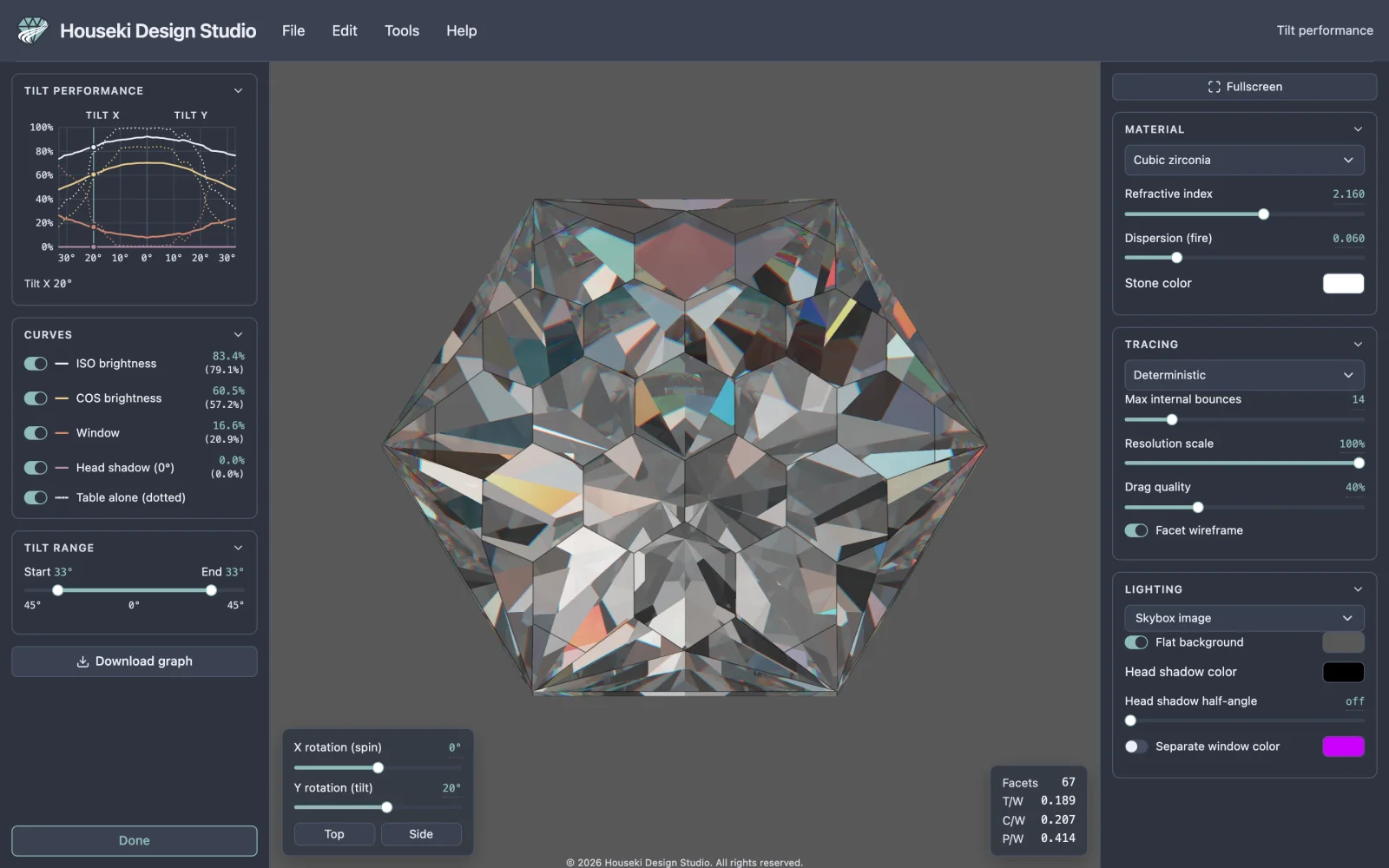Click the Drag quality slider
1389x868 pixels.
[1244, 508]
